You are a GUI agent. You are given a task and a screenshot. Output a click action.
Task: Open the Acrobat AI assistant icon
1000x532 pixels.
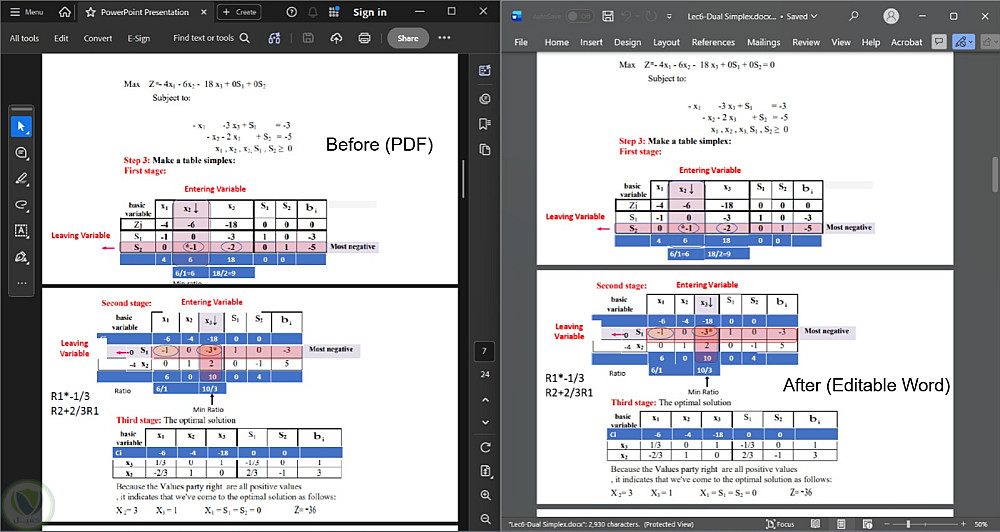coord(485,71)
